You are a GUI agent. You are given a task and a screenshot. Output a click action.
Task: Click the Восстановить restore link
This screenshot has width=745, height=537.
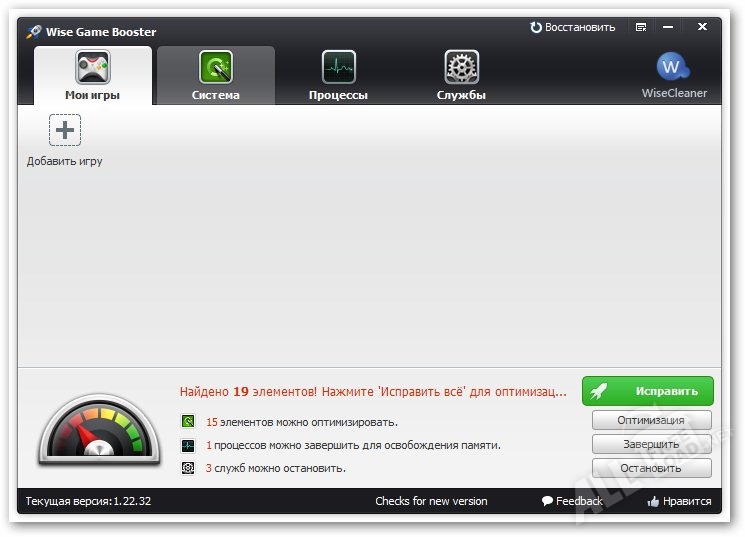572,27
